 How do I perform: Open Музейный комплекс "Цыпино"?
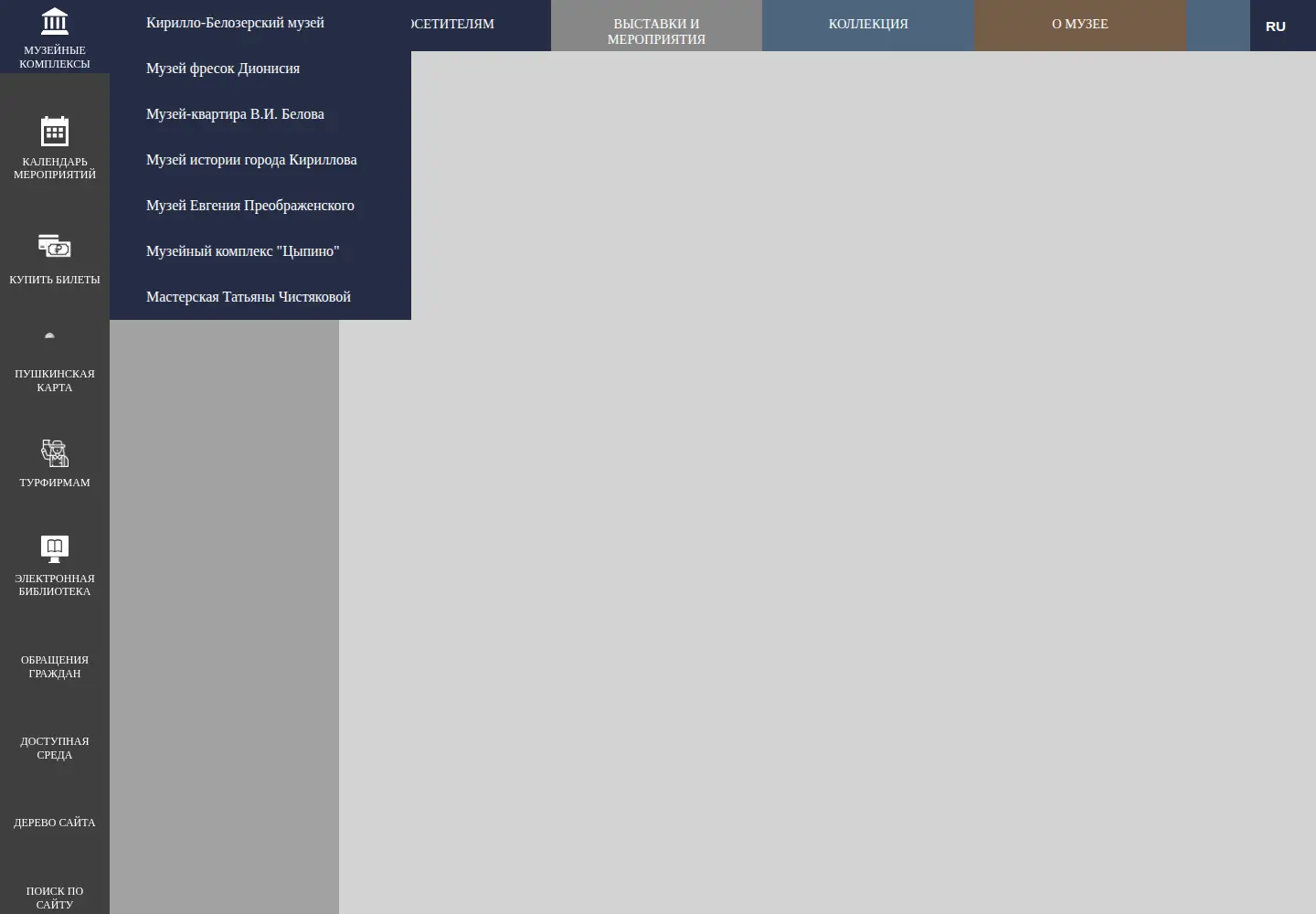point(243,251)
